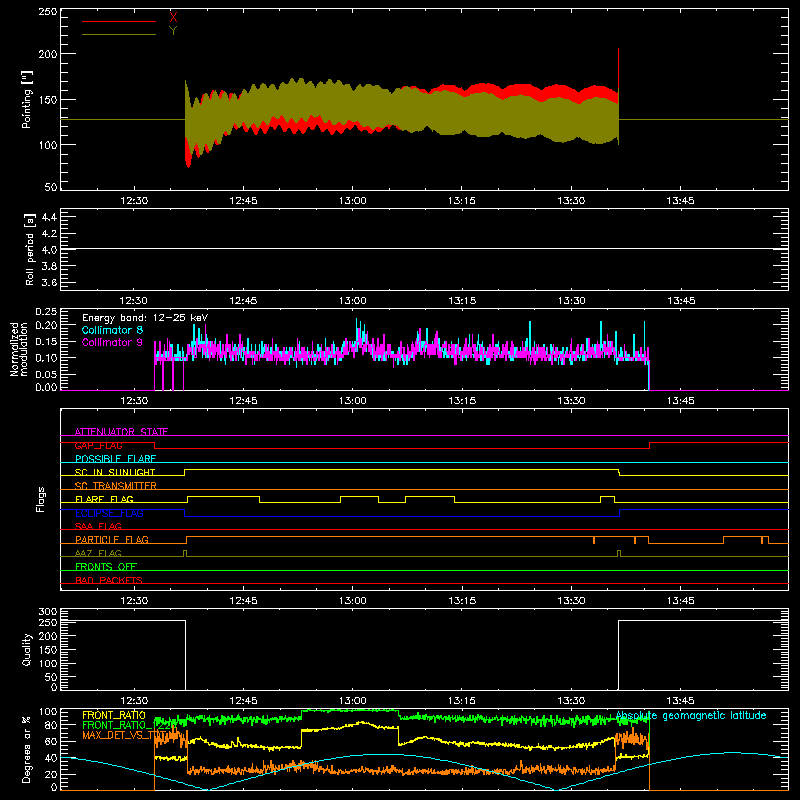Click the ATTENUATOR_STATE flag label
Viewport: 800px width, 800px height.
[121, 432]
